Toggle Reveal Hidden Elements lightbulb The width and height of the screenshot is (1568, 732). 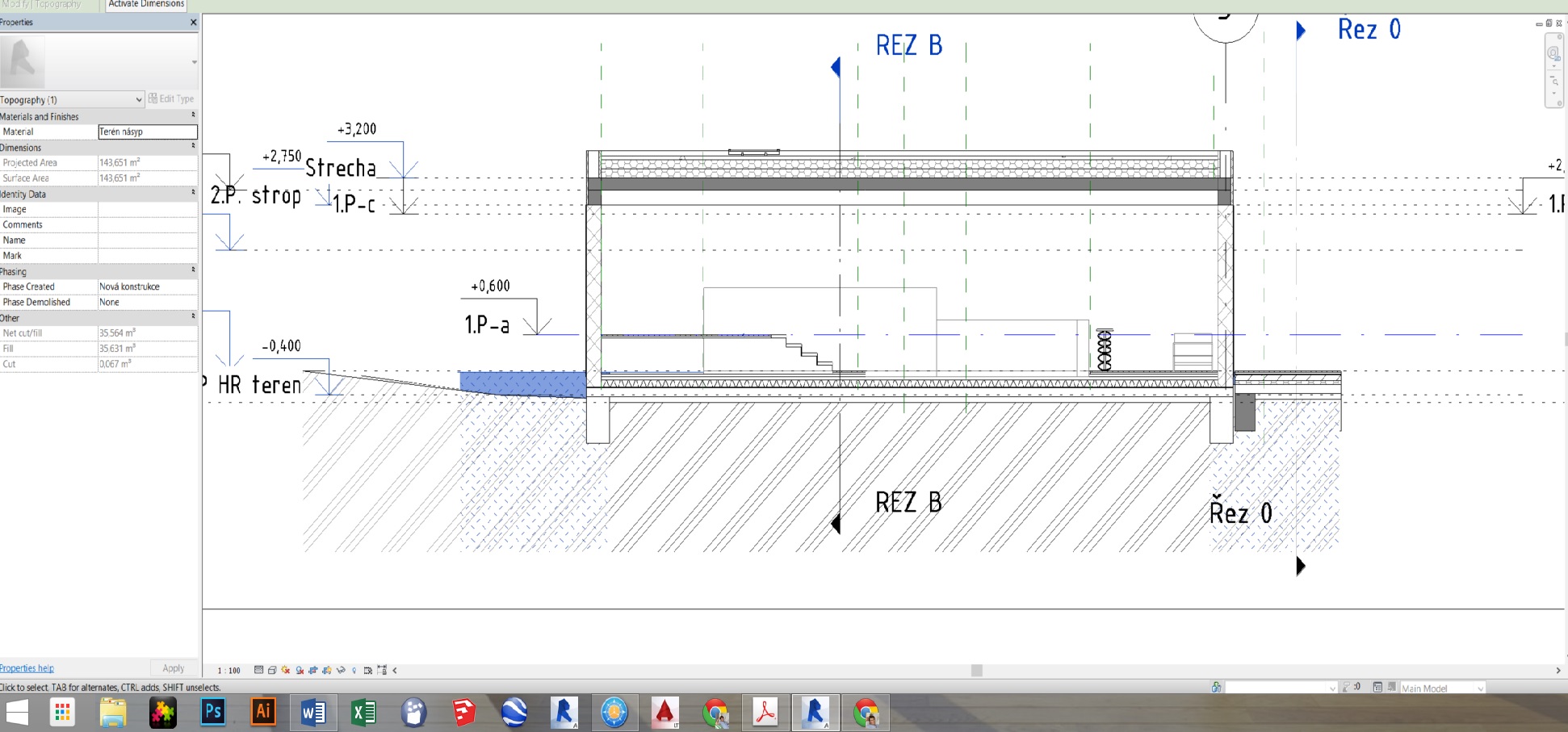pos(354,670)
